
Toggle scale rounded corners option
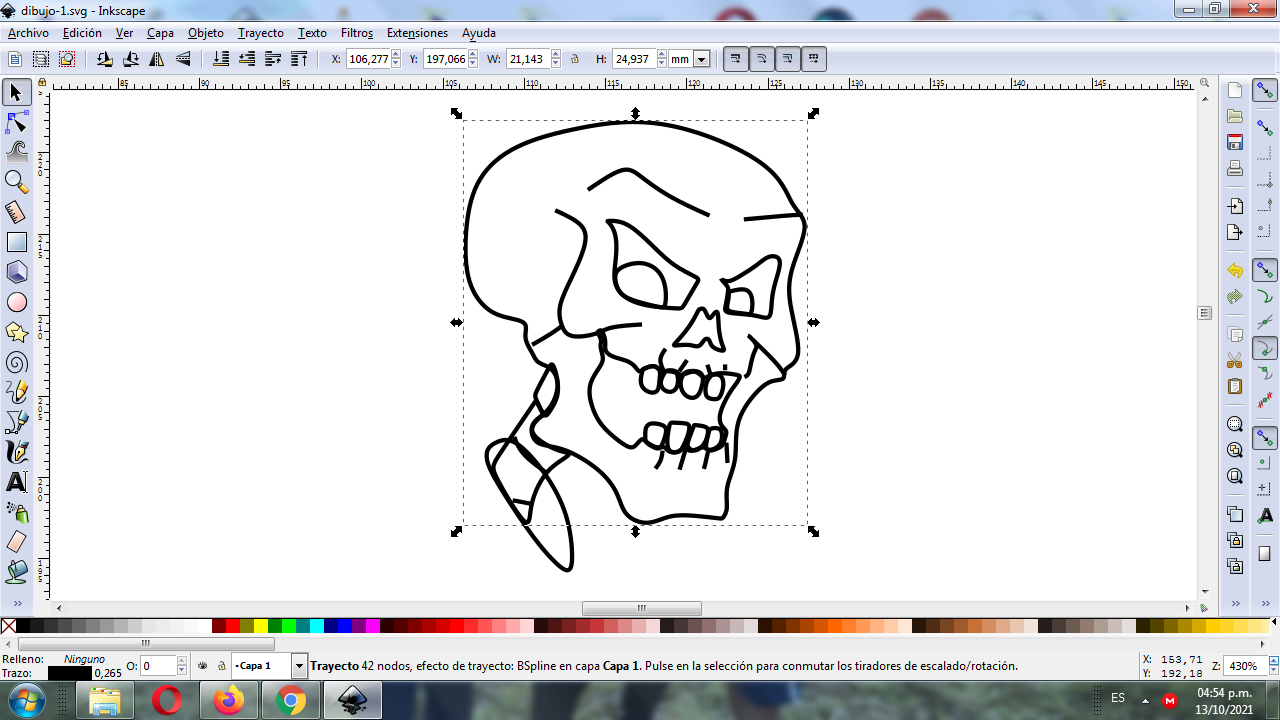pyautogui.click(x=761, y=59)
